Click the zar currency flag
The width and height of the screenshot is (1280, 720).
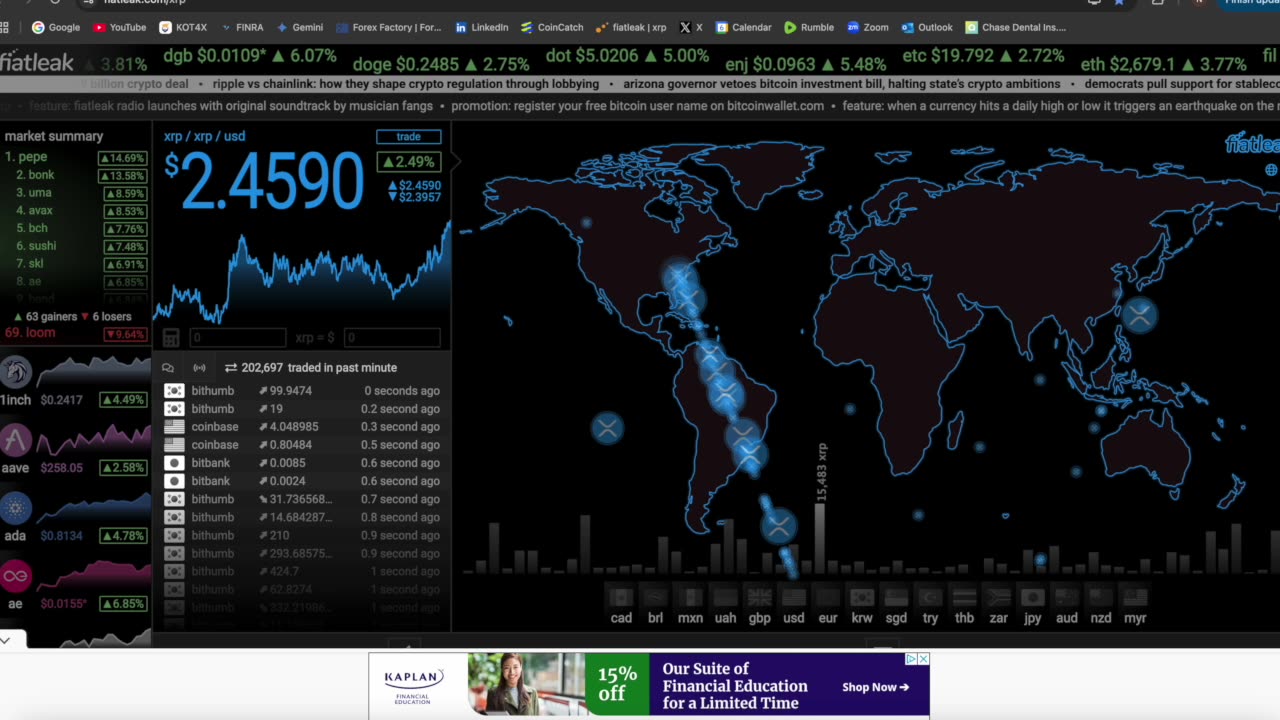998,597
